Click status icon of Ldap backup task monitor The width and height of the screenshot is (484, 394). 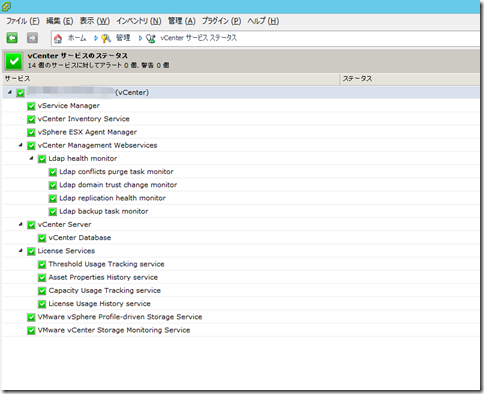(x=53, y=212)
